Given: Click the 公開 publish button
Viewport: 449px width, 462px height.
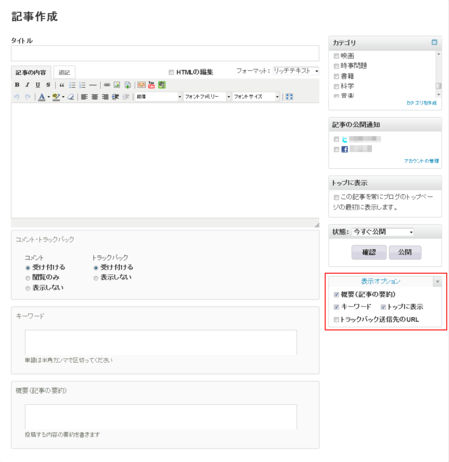Looking at the screenshot, I should pos(405,252).
